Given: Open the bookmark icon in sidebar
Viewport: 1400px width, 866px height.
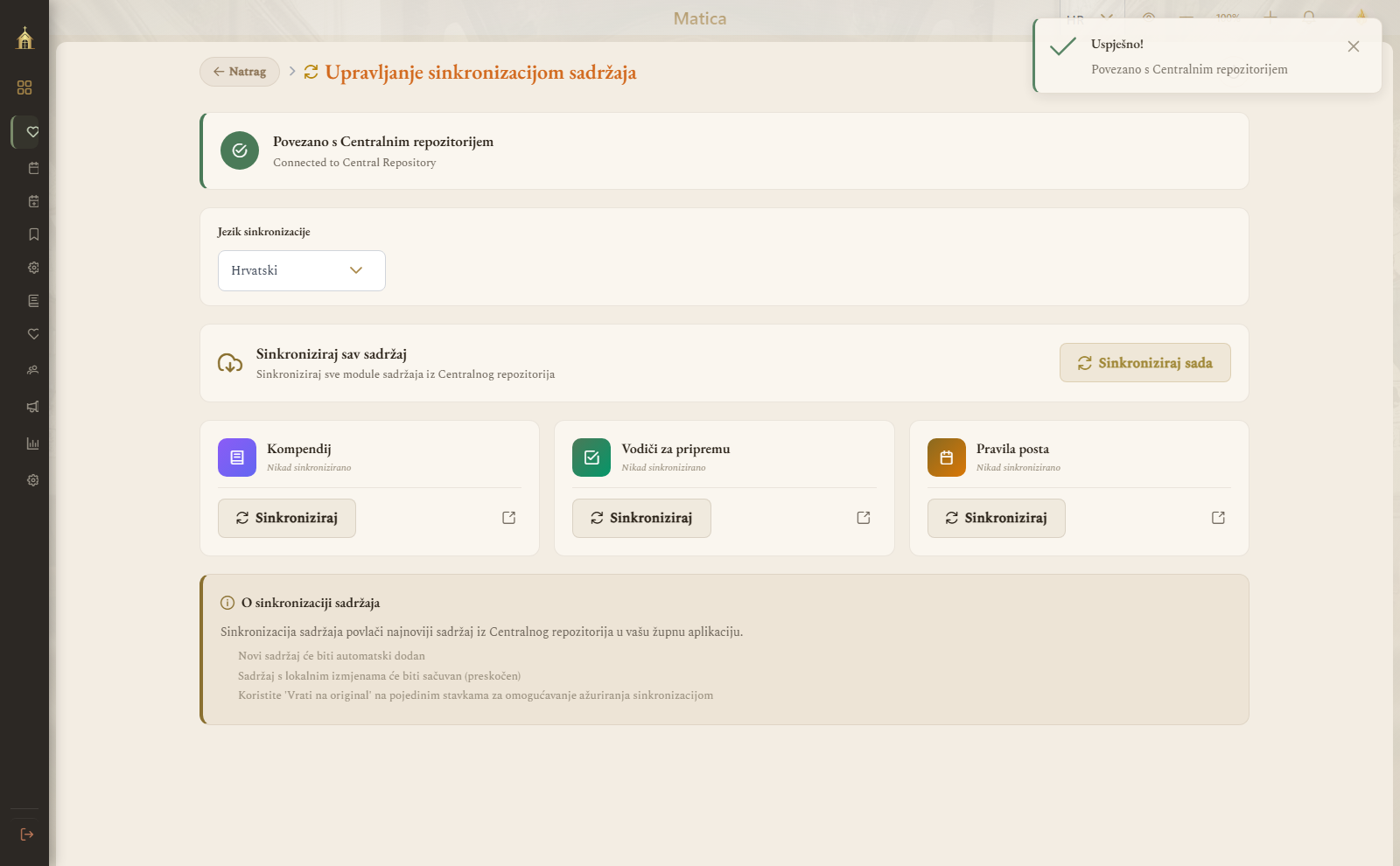Looking at the screenshot, I should [33, 234].
